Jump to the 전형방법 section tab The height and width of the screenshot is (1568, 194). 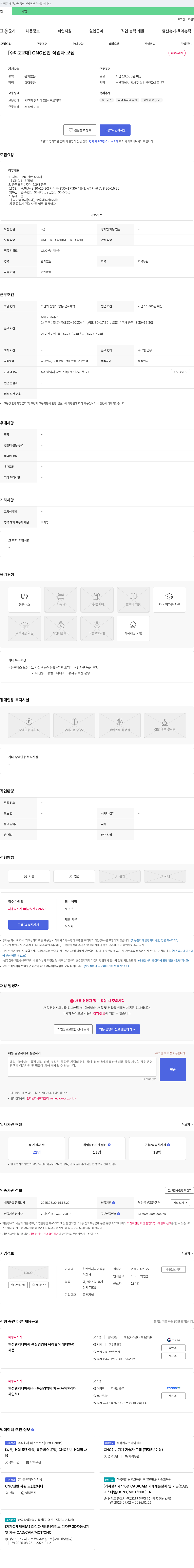click(150, 44)
